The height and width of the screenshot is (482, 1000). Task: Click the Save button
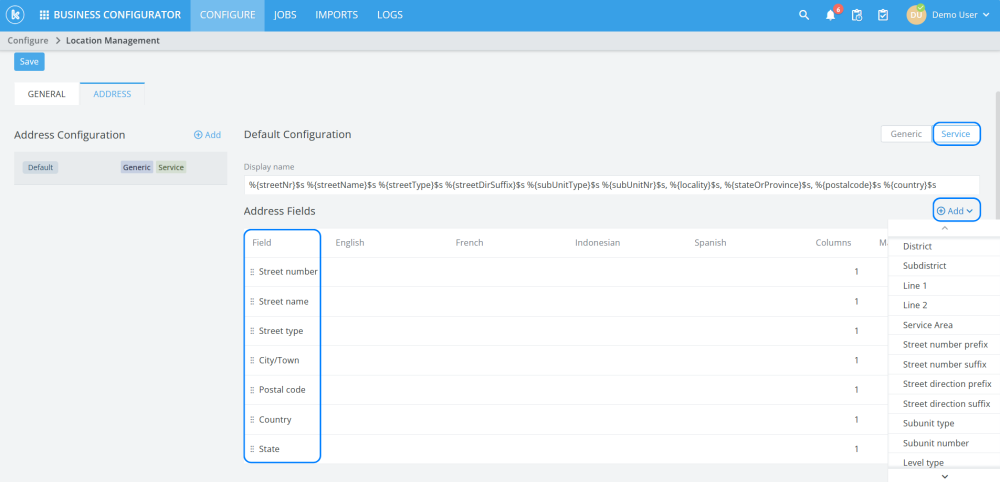tap(29, 62)
